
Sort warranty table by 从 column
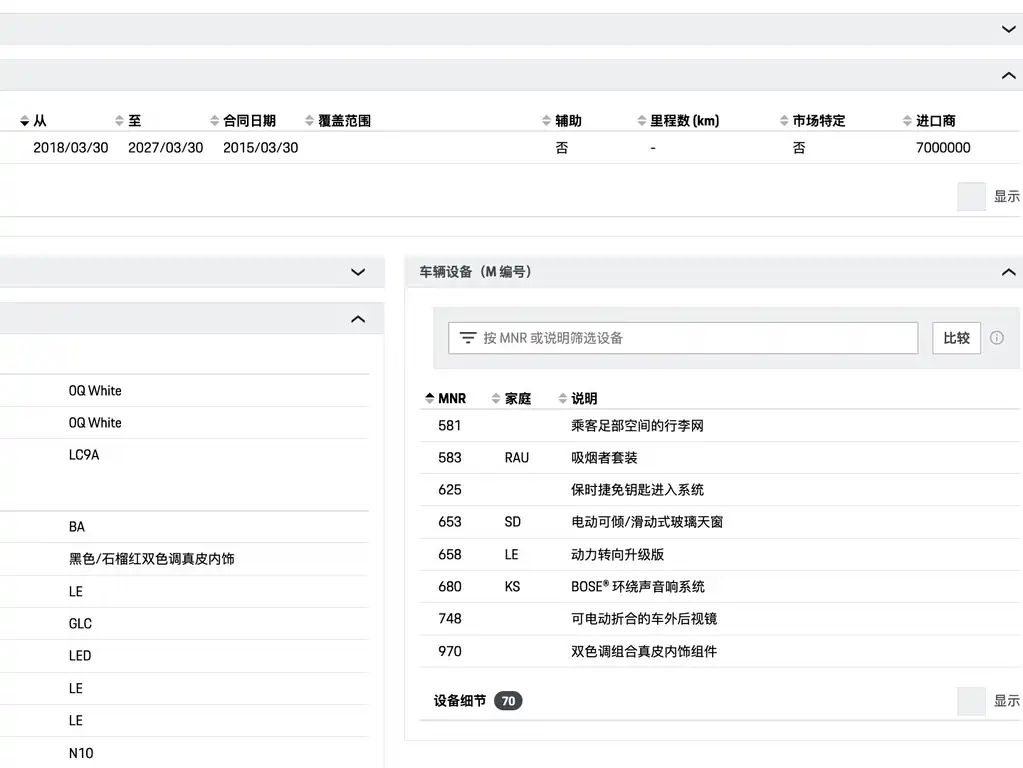(x=33, y=121)
